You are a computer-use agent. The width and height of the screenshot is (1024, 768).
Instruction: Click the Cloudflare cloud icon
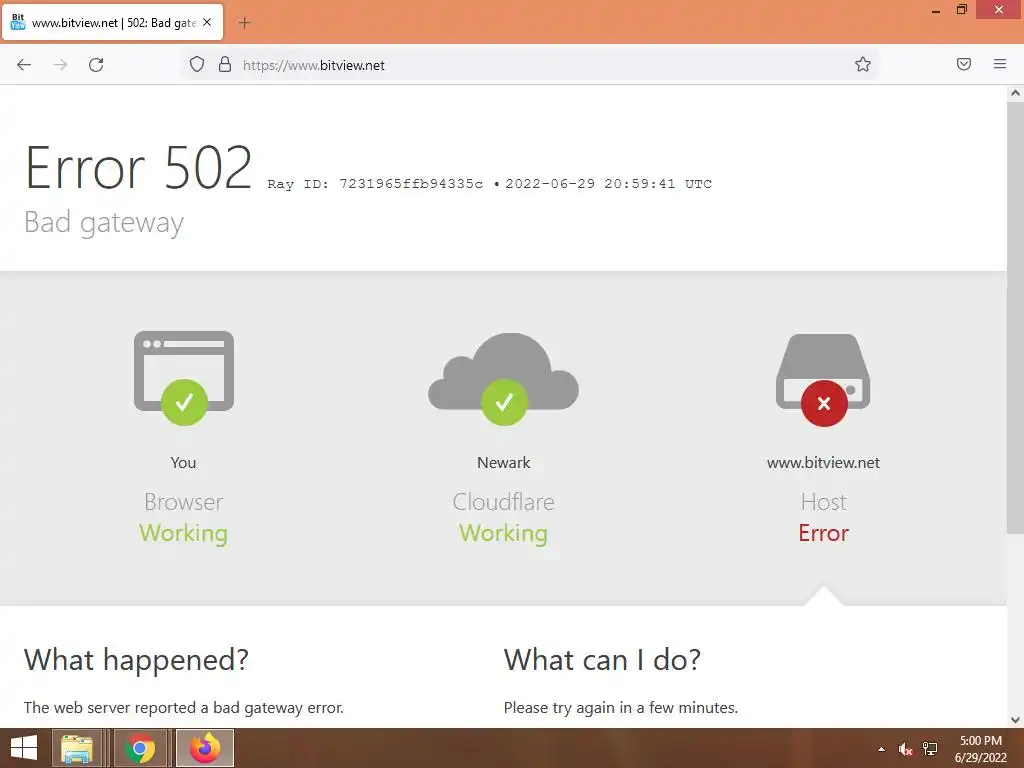tap(504, 379)
